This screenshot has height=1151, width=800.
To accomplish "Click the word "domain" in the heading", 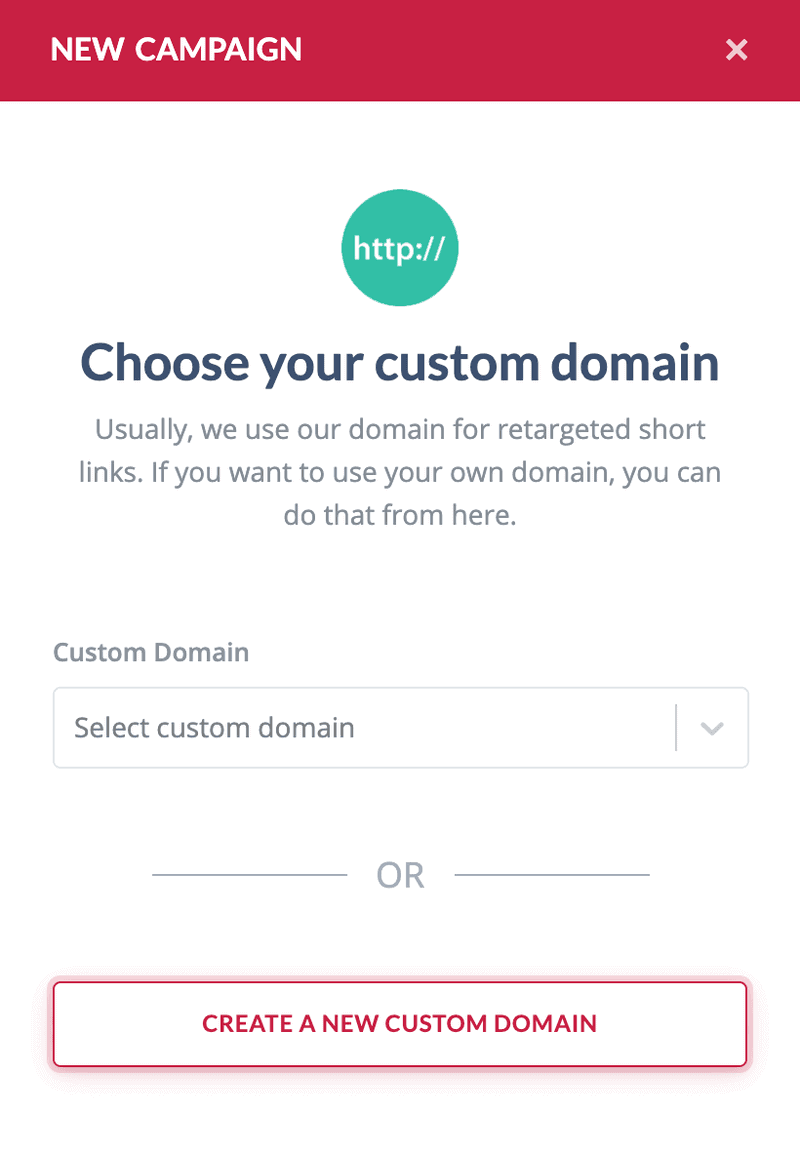I will click(635, 363).
